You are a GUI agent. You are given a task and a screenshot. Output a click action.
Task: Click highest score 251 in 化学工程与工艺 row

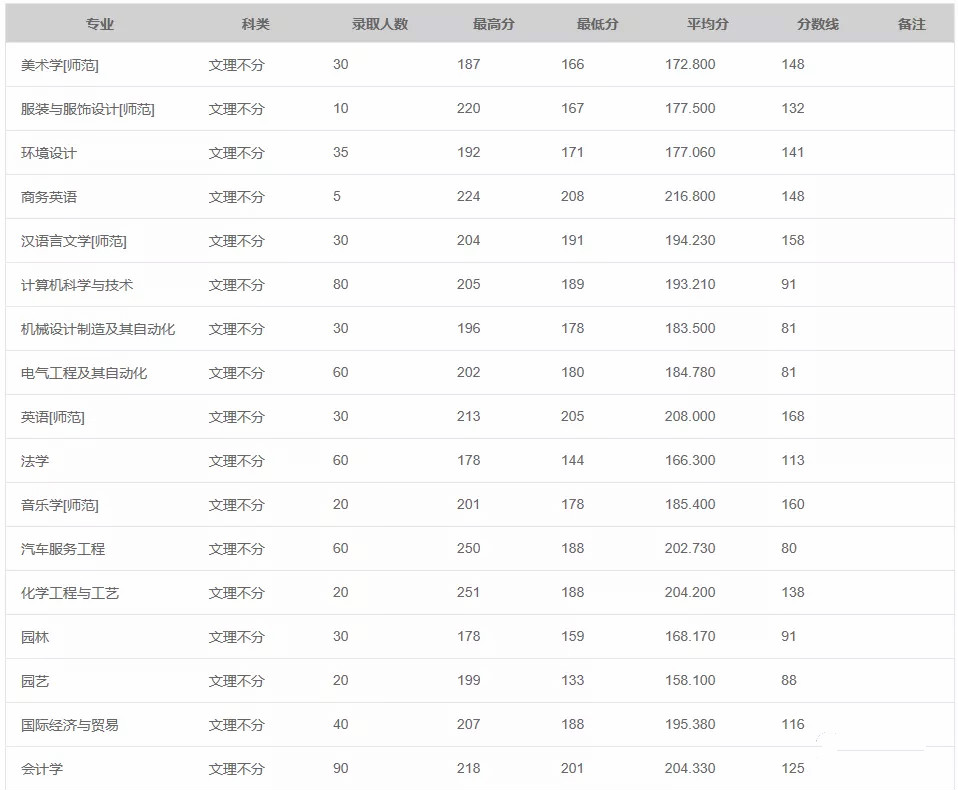pyautogui.click(x=469, y=592)
